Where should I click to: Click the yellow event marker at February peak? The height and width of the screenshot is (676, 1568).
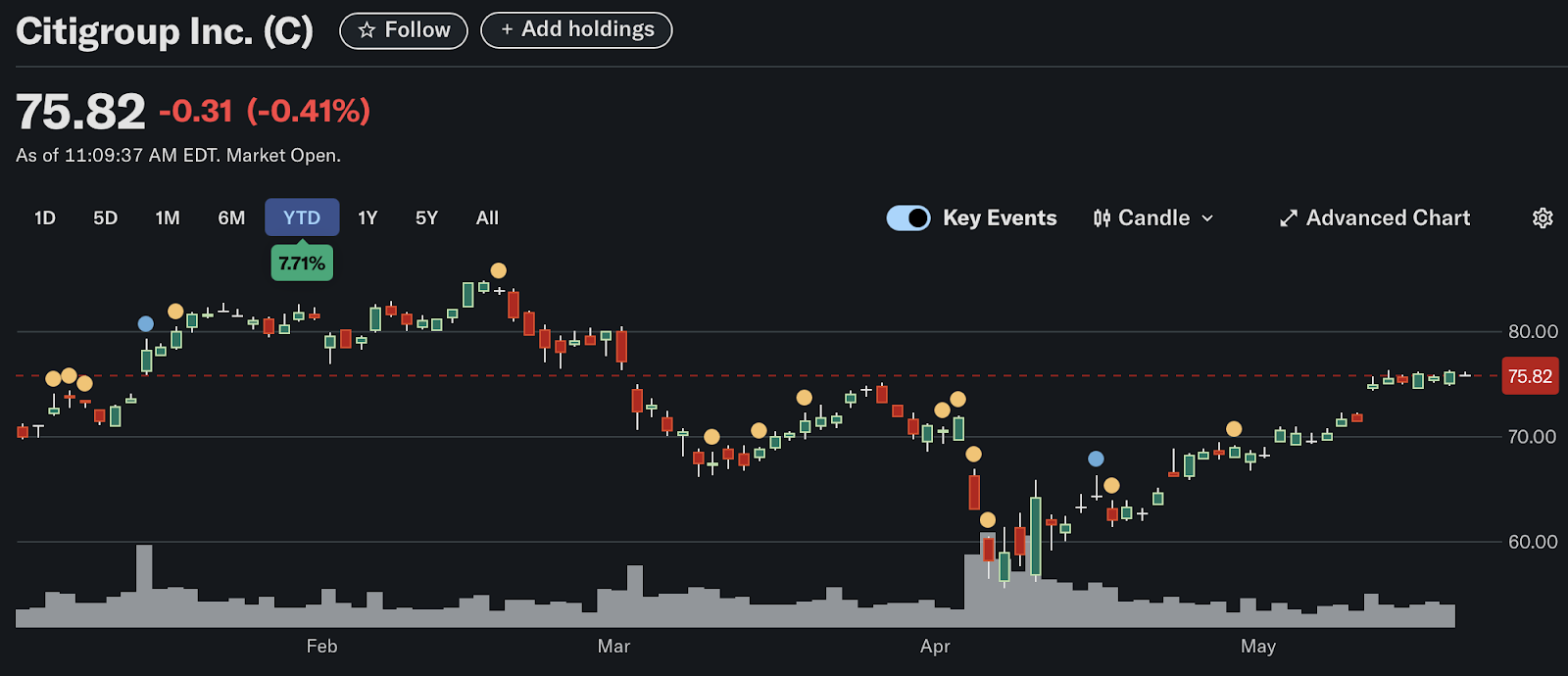(499, 270)
